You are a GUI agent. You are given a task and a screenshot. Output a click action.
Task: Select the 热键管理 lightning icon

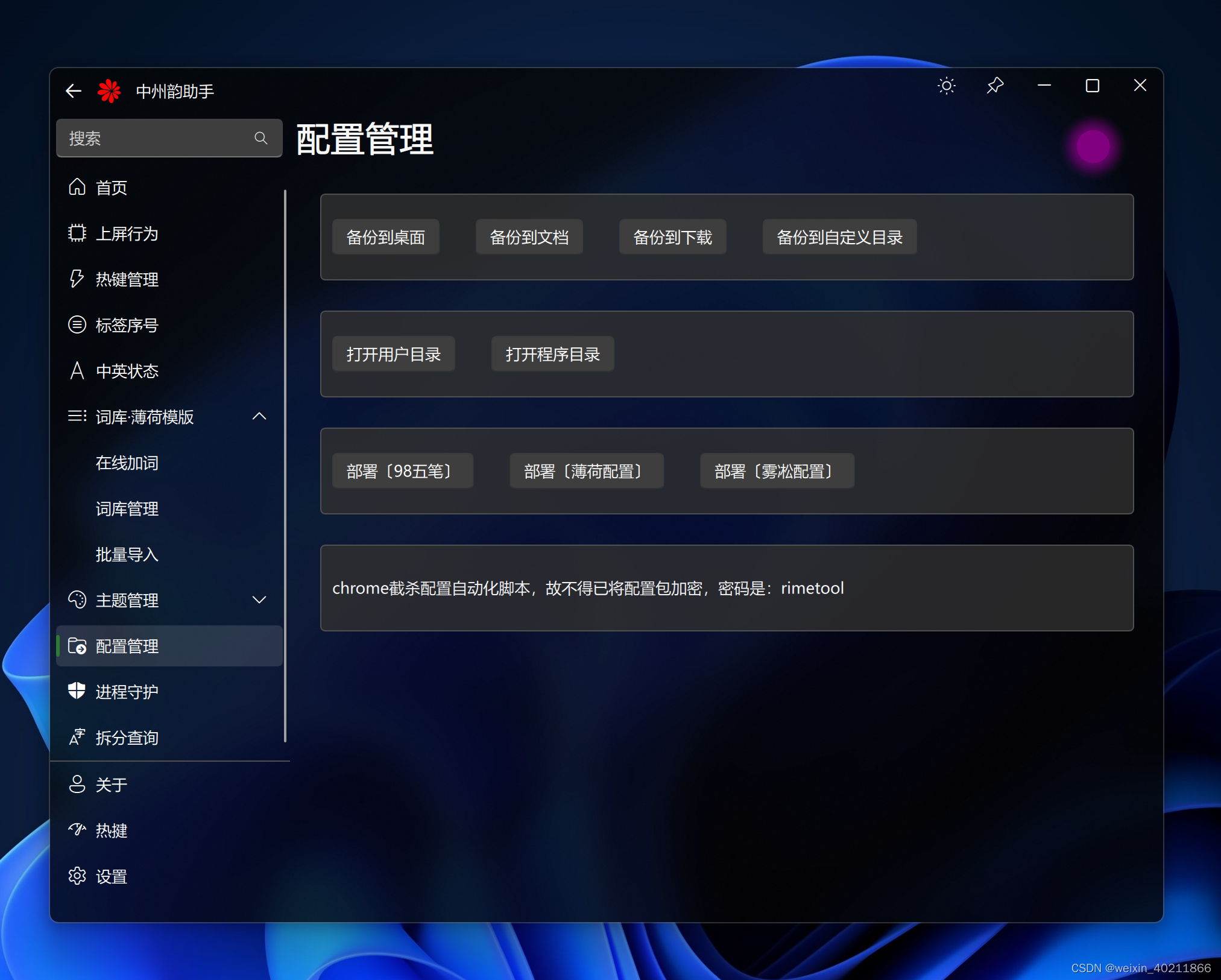77,279
